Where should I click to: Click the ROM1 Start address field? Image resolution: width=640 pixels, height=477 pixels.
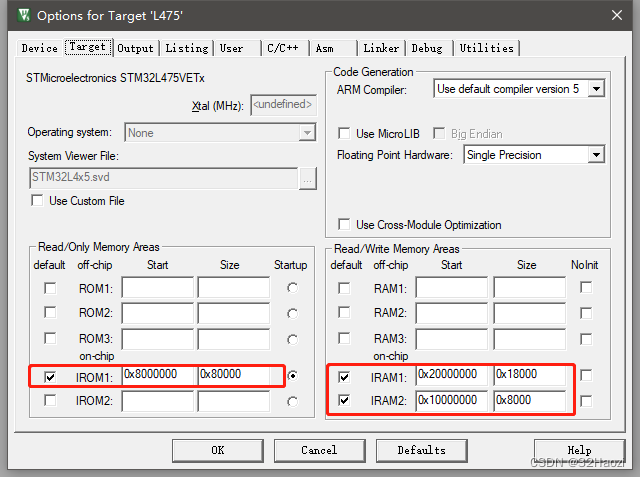[158, 288]
